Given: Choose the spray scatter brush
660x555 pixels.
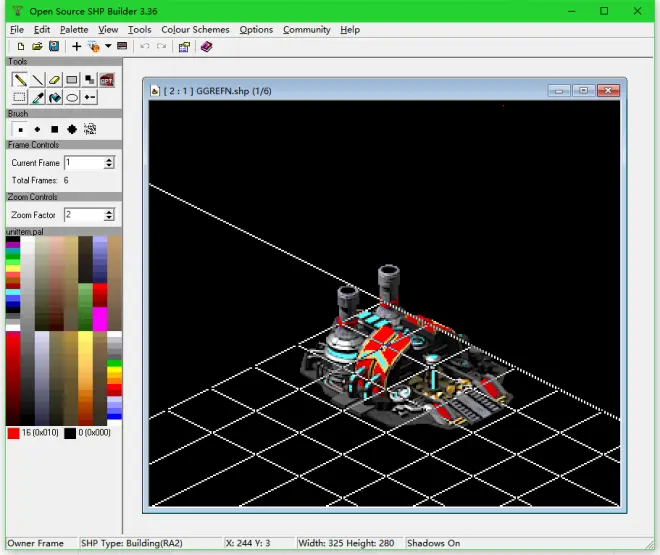Looking at the screenshot, I should click(x=90, y=129).
